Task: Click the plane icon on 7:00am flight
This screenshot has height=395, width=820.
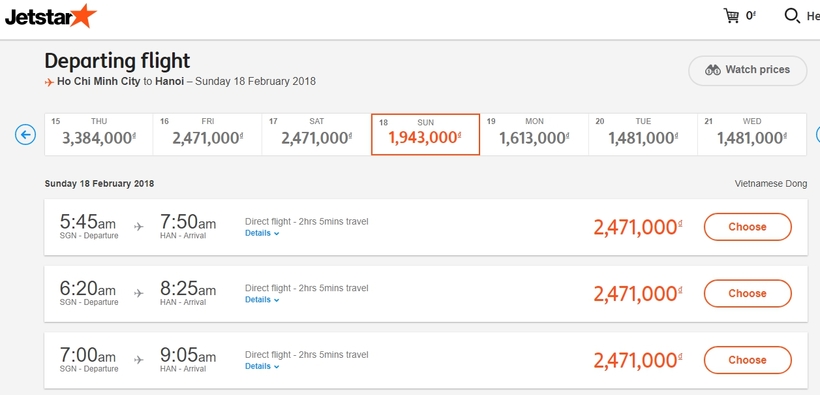Action: (x=139, y=359)
